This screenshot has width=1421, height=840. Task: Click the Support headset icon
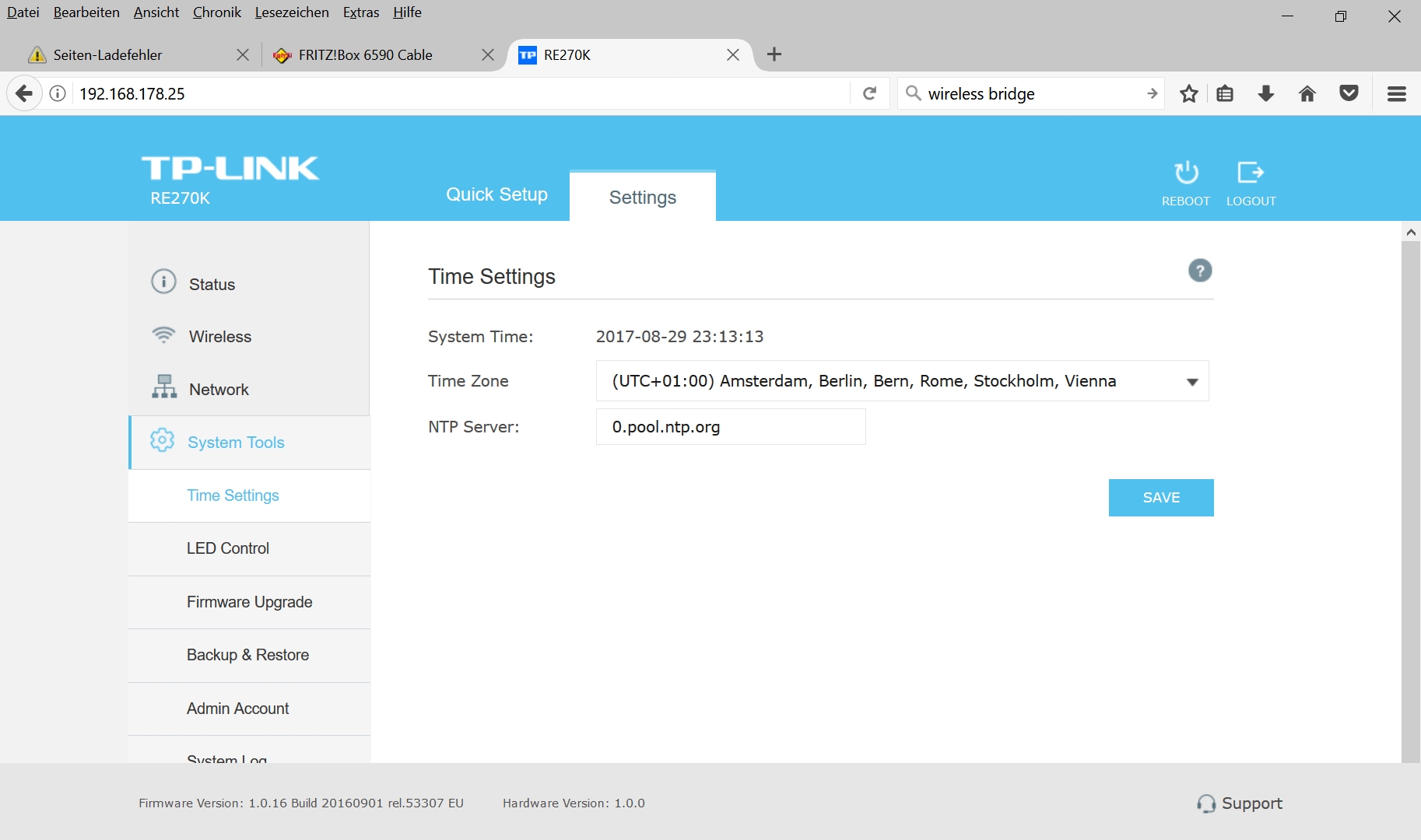[1206, 803]
